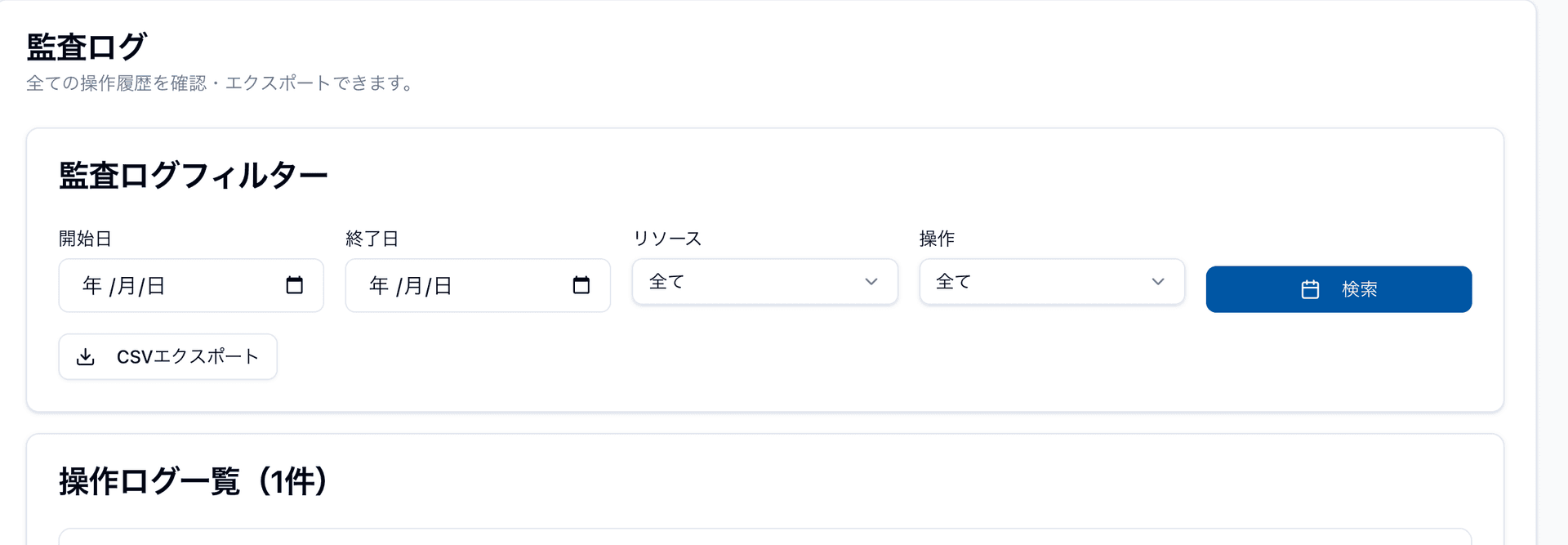The height and width of the screenshot is (545, 1568).
Task: Open the 開始日 calendar picker icon
Action: click(295, 285)
